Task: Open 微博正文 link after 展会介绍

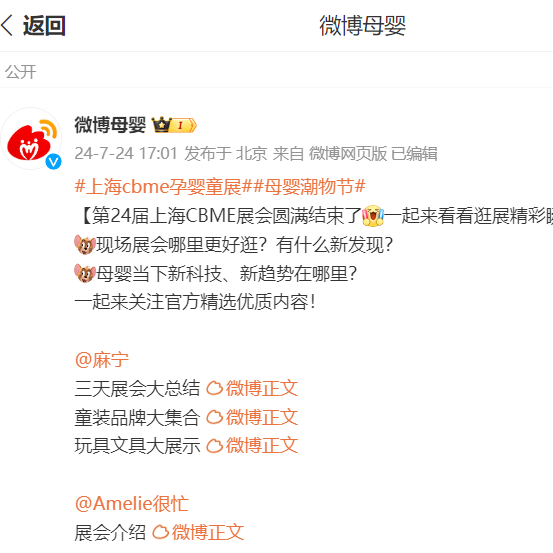Action: point(208,532)
